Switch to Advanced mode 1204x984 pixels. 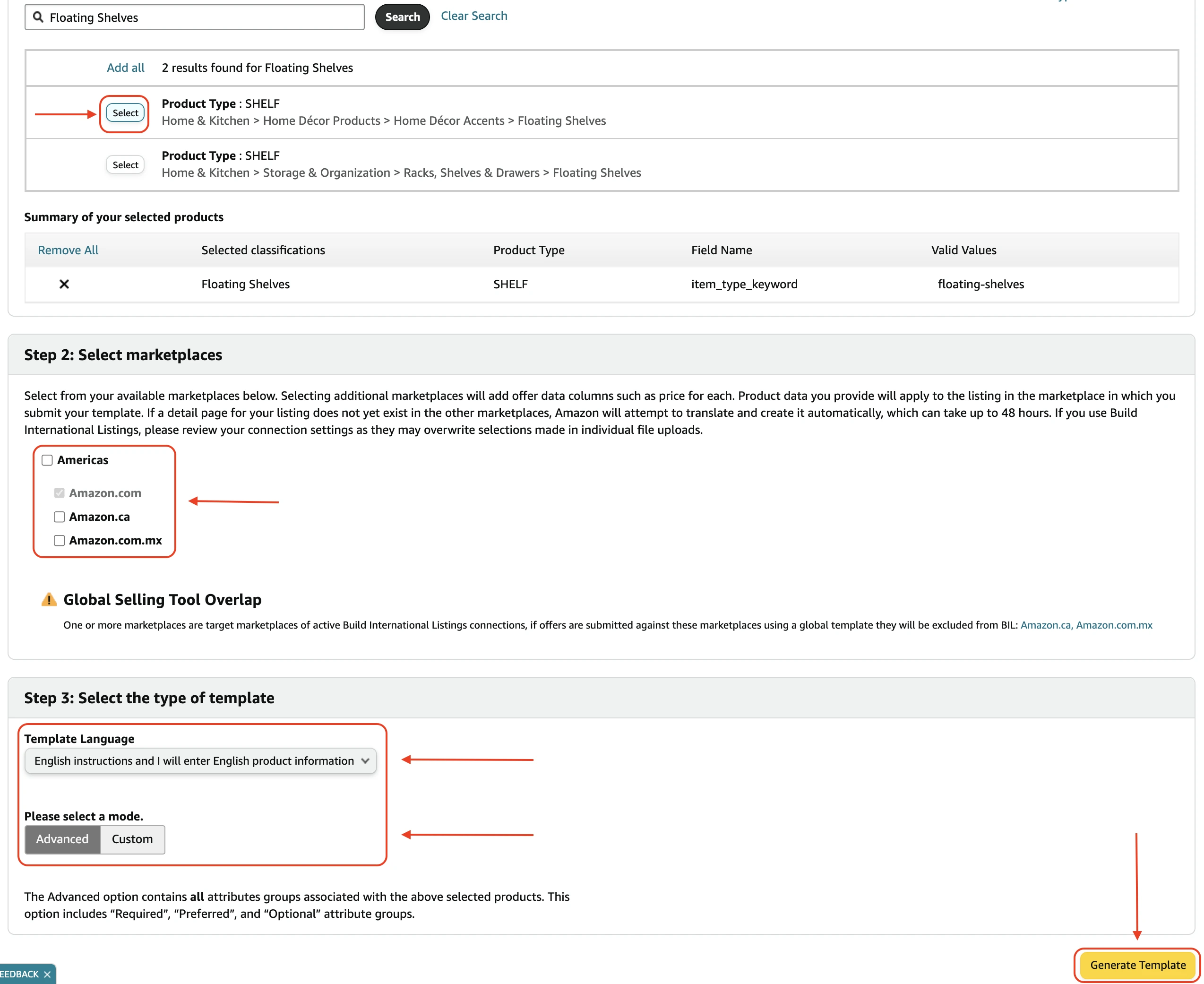62,839
